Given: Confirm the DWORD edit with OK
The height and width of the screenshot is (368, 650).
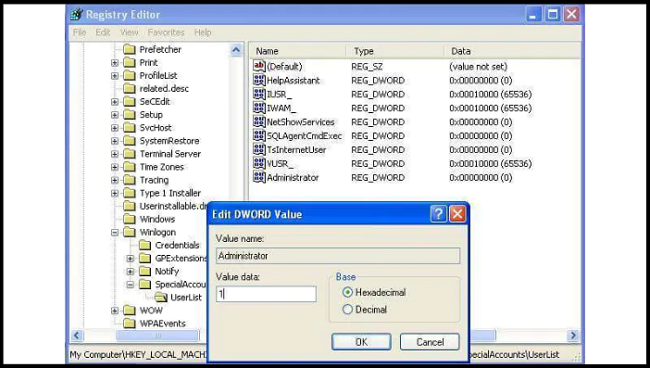Looking at the screenshot, I should 361,342.
